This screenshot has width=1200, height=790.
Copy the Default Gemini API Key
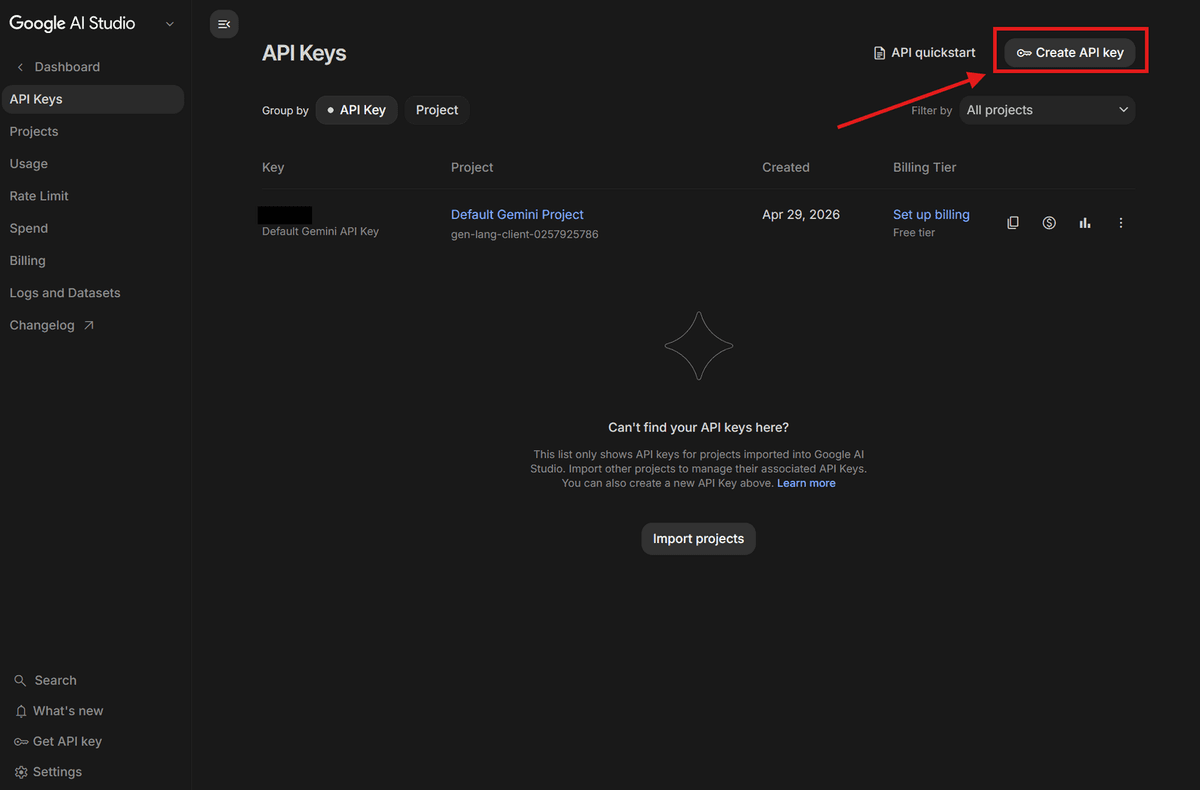pos(1012,222)
